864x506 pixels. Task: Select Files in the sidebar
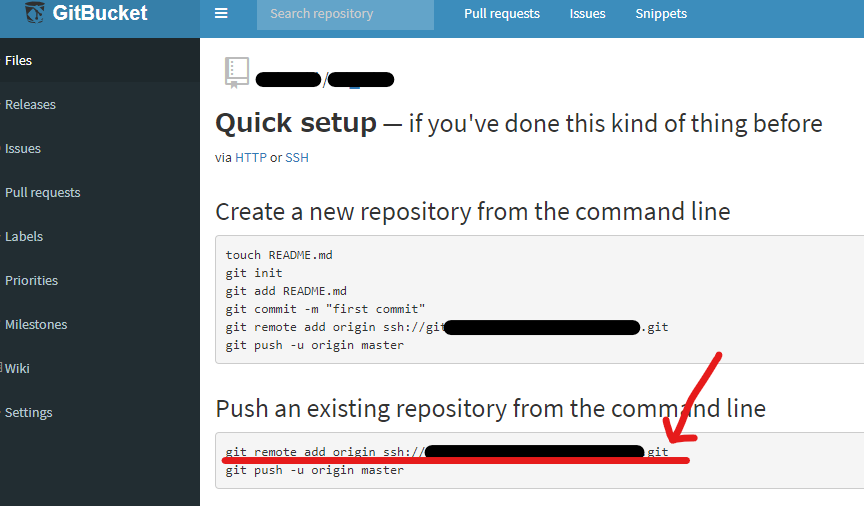pyautogui.click(x=100, y=60)
